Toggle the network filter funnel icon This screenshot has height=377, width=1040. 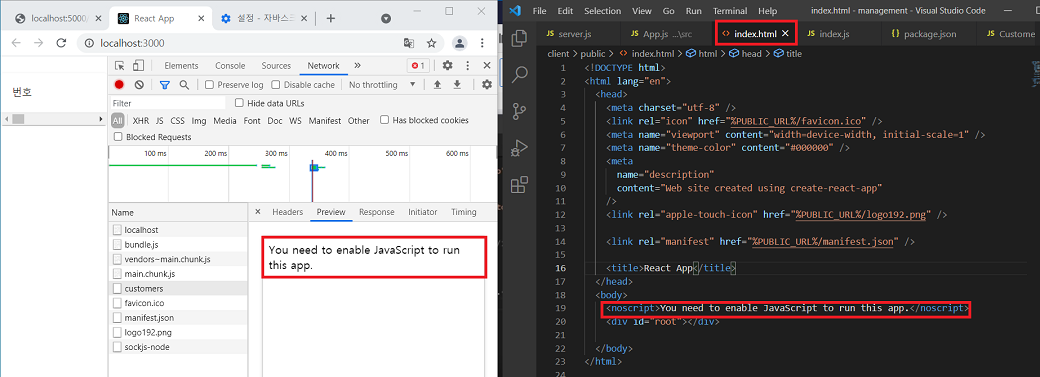164,85
